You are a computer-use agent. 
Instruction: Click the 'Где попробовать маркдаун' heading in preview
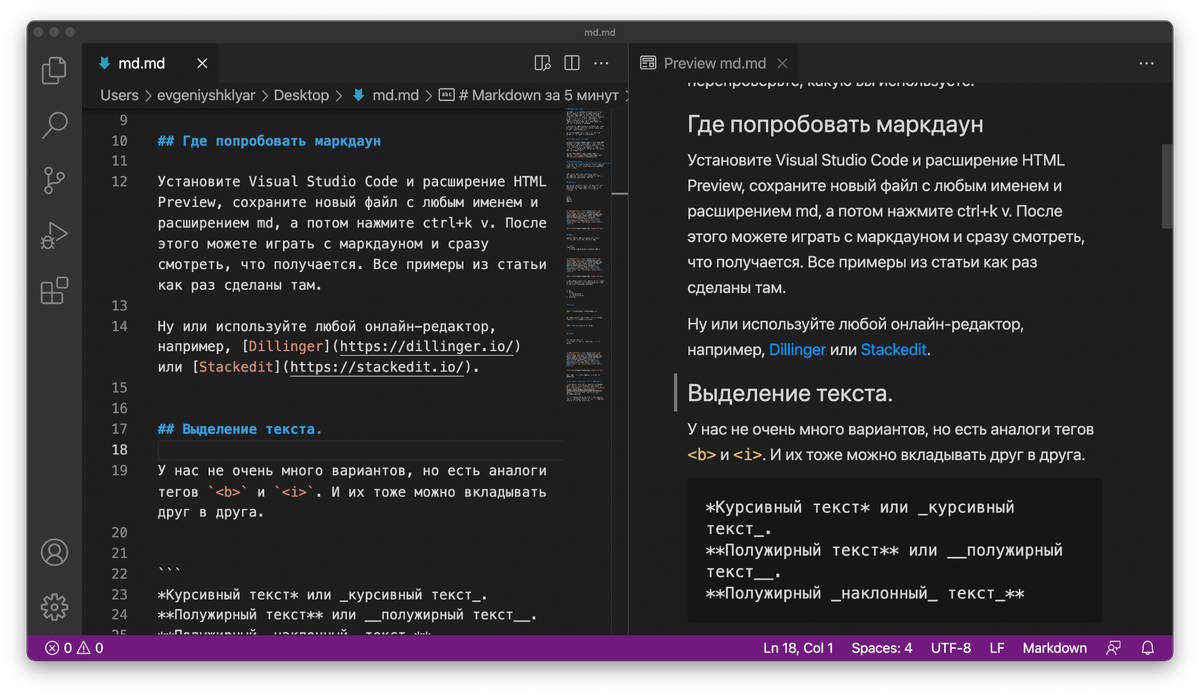pyautogui.click(x=835, y=125)
